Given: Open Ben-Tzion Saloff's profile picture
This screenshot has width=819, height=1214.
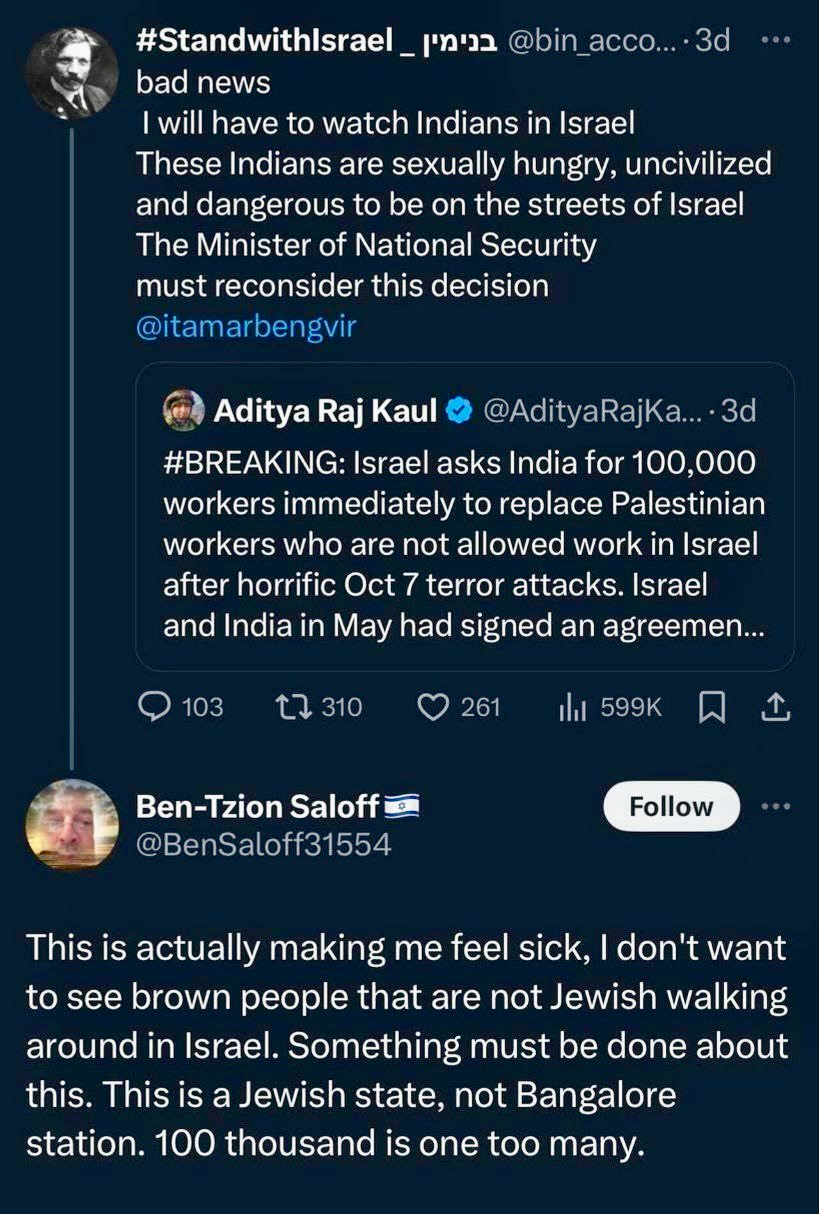Looking at the screenshot, I should pyautogui.click(x=72, y=824).
